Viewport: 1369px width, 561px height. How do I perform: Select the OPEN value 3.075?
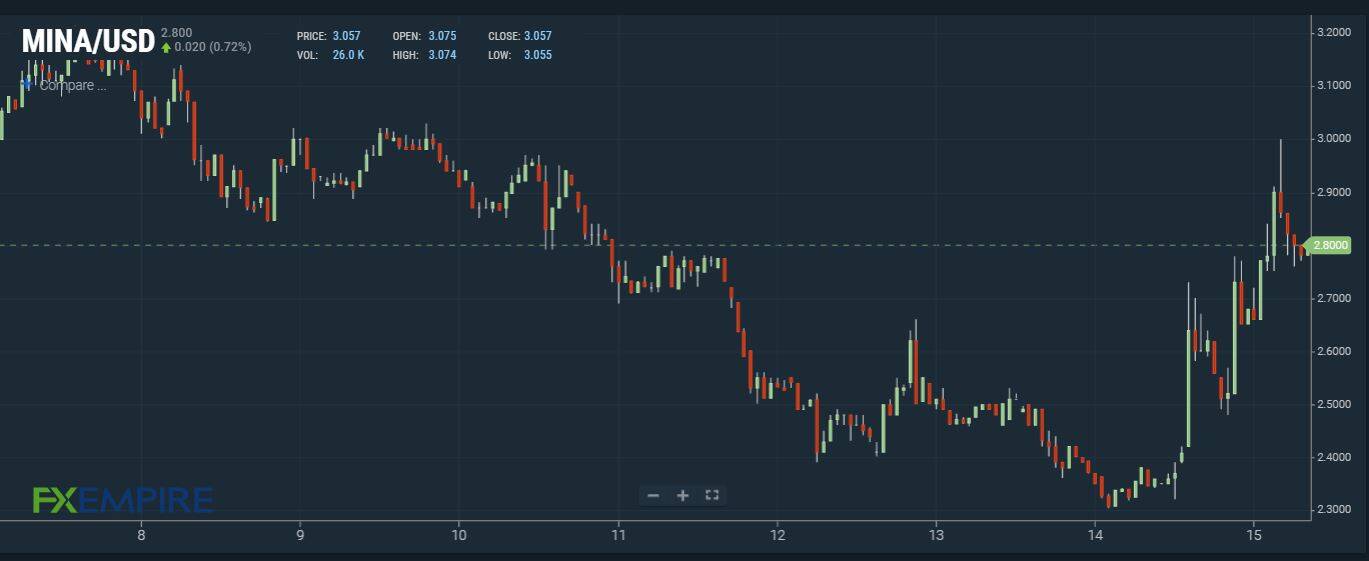(442, 36)
